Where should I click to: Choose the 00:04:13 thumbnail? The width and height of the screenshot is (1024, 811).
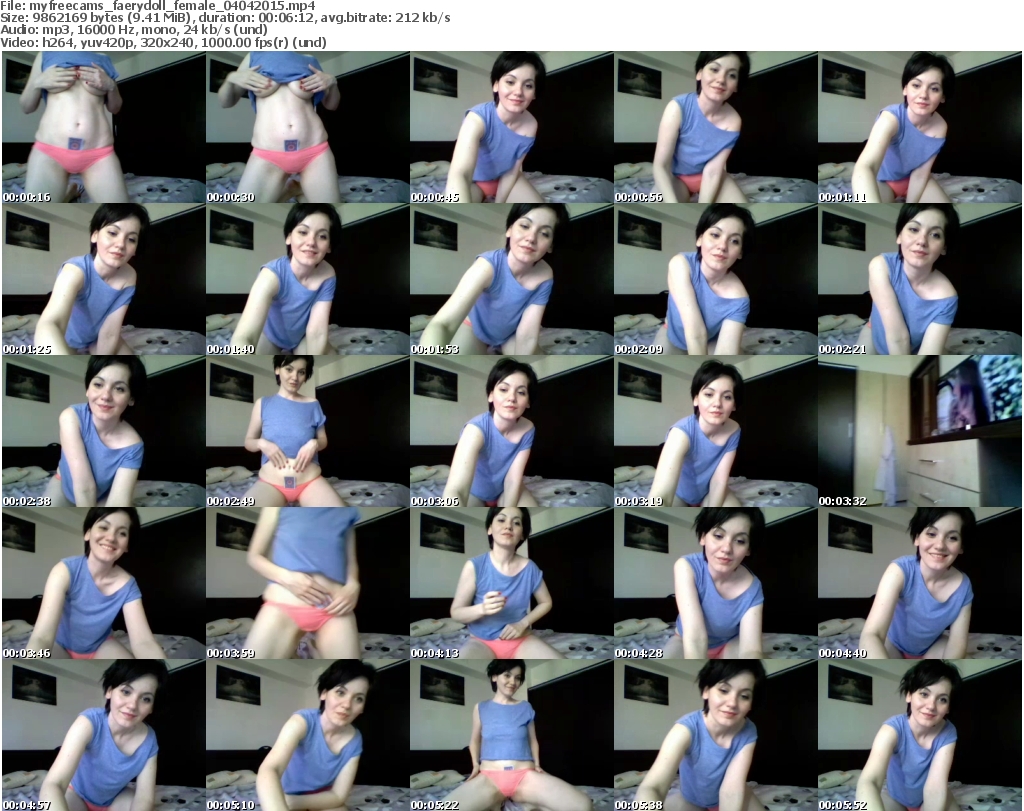[x=511, y=583]
